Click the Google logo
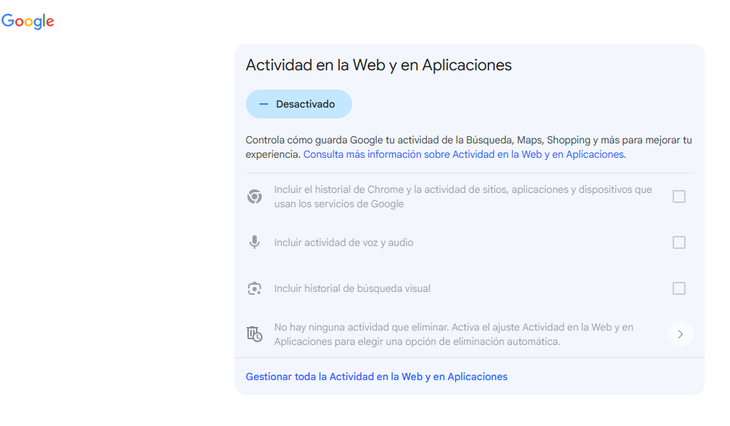Viewport: 730px width, 426px height. (28, 21)
